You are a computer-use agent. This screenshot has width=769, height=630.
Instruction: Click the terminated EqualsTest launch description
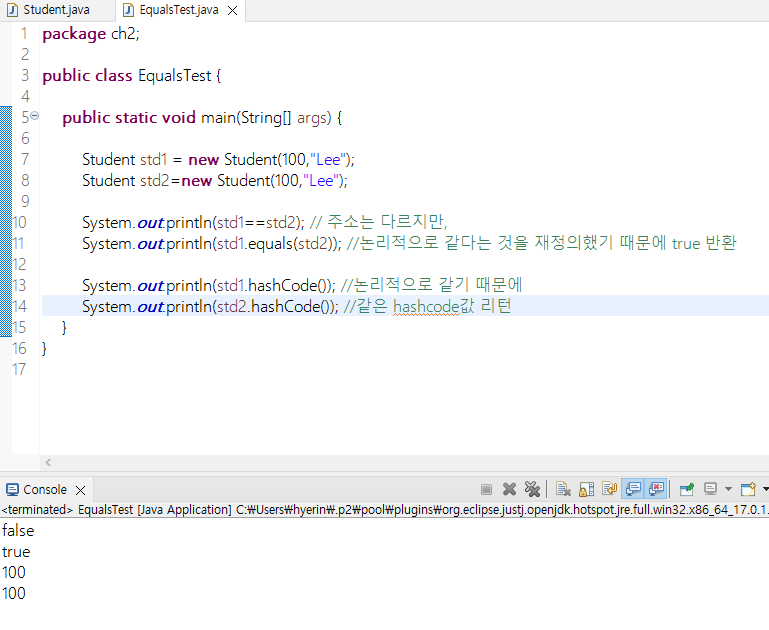pyautogui.click(x=384, y=510)
